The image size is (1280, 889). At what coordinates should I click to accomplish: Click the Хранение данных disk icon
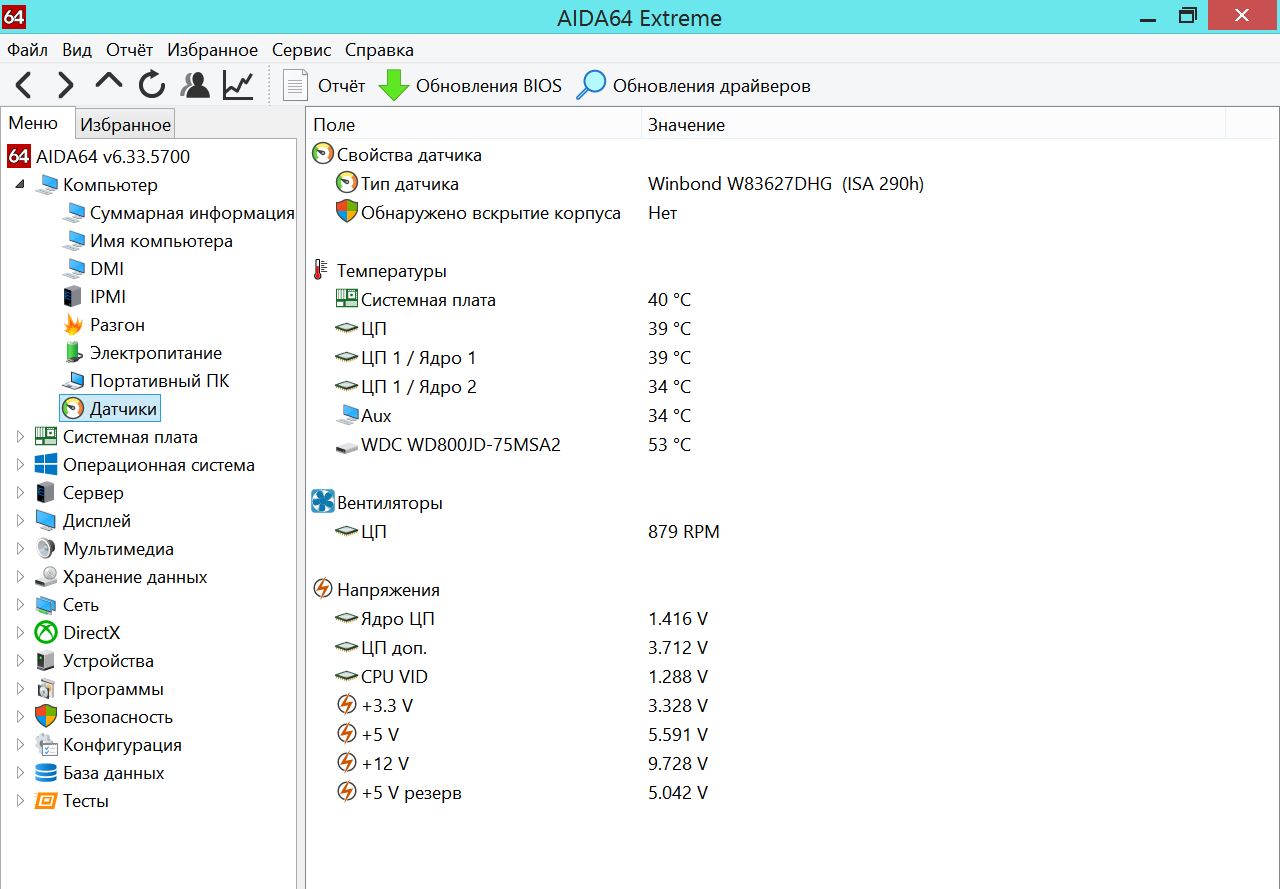[46, 577]
